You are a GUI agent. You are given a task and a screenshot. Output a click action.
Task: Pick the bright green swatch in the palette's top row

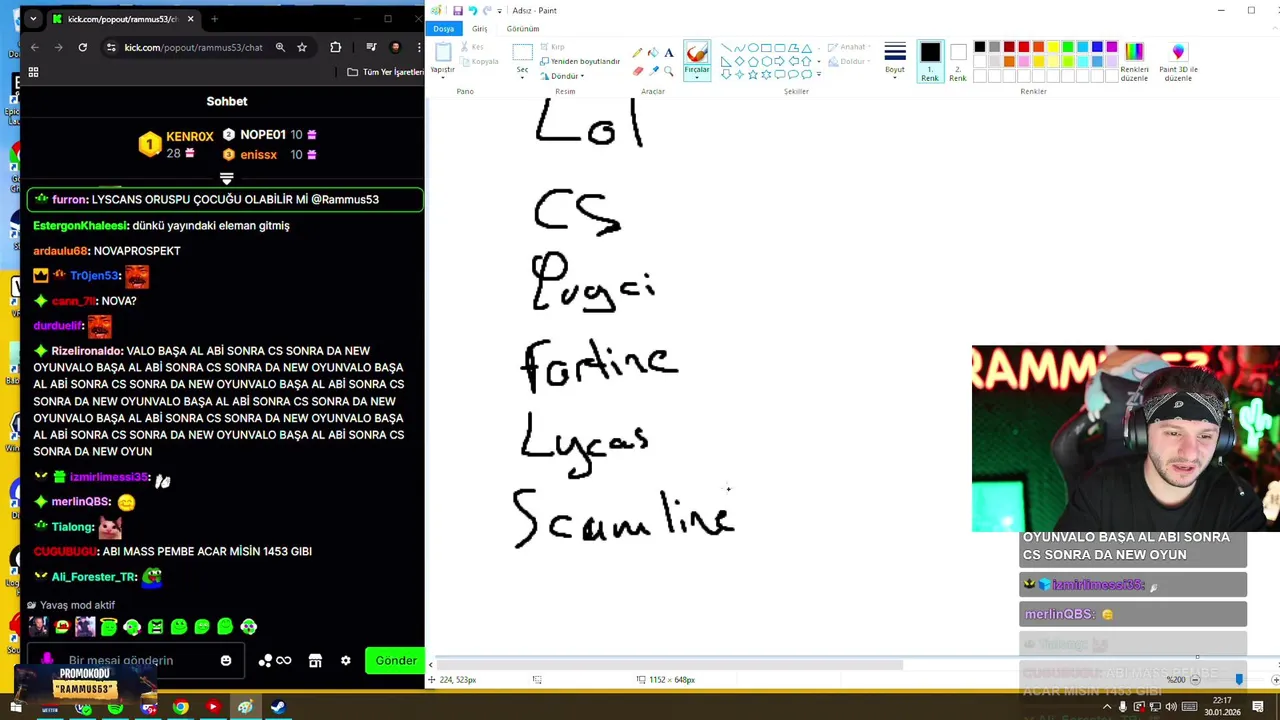pyautogui.click(x=1068, y=47)
